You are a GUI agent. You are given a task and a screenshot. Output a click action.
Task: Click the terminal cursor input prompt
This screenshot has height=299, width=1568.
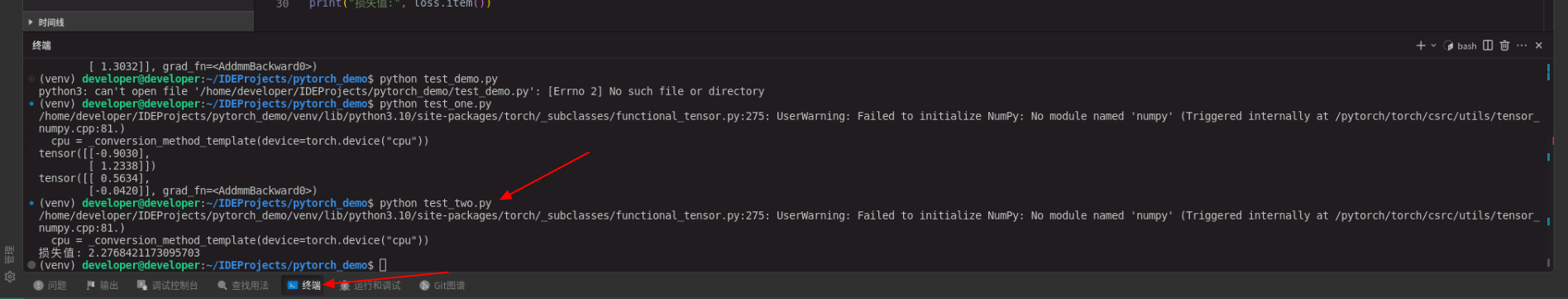click(x=383, y=265)
